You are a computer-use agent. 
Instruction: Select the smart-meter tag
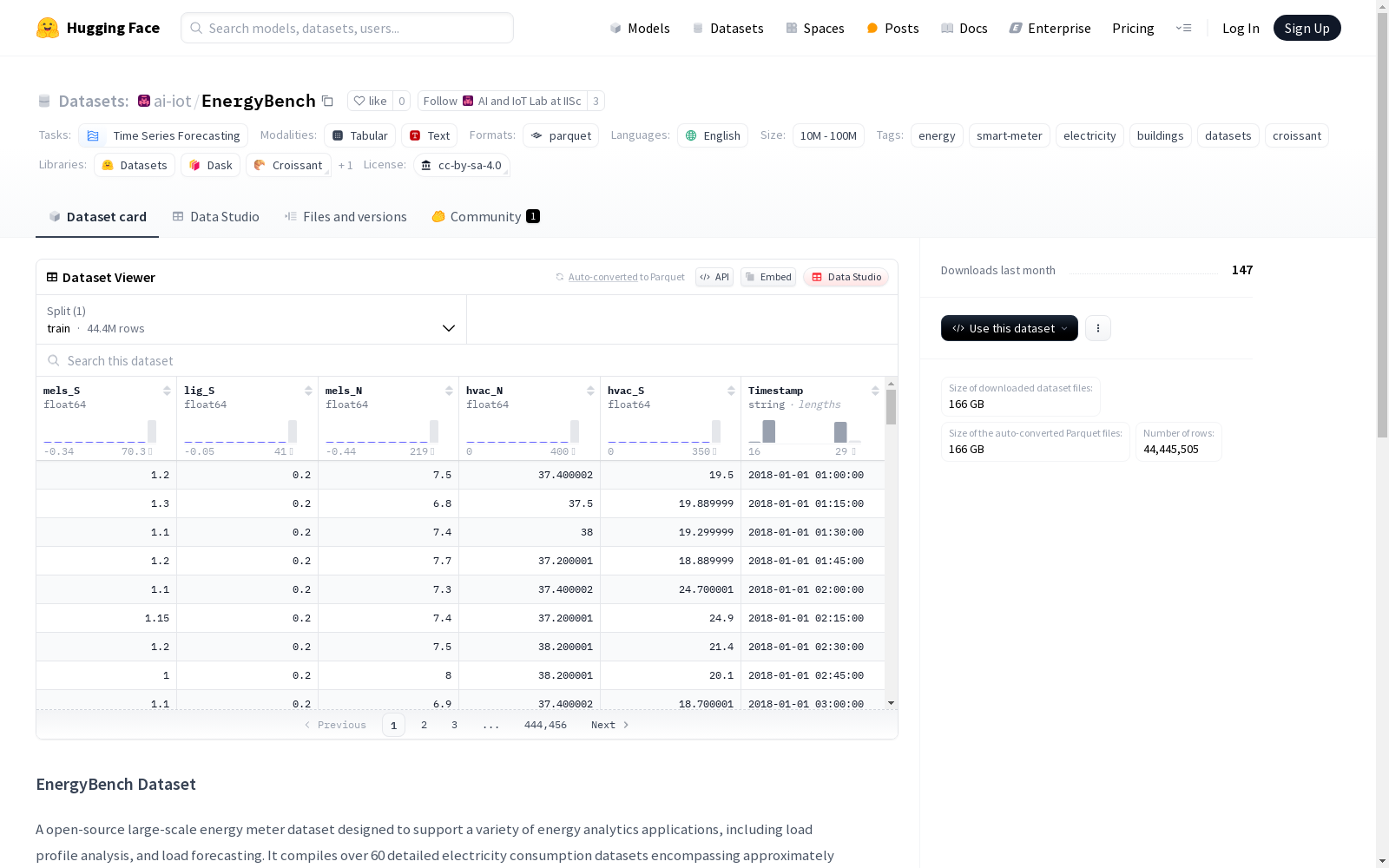1010,135
